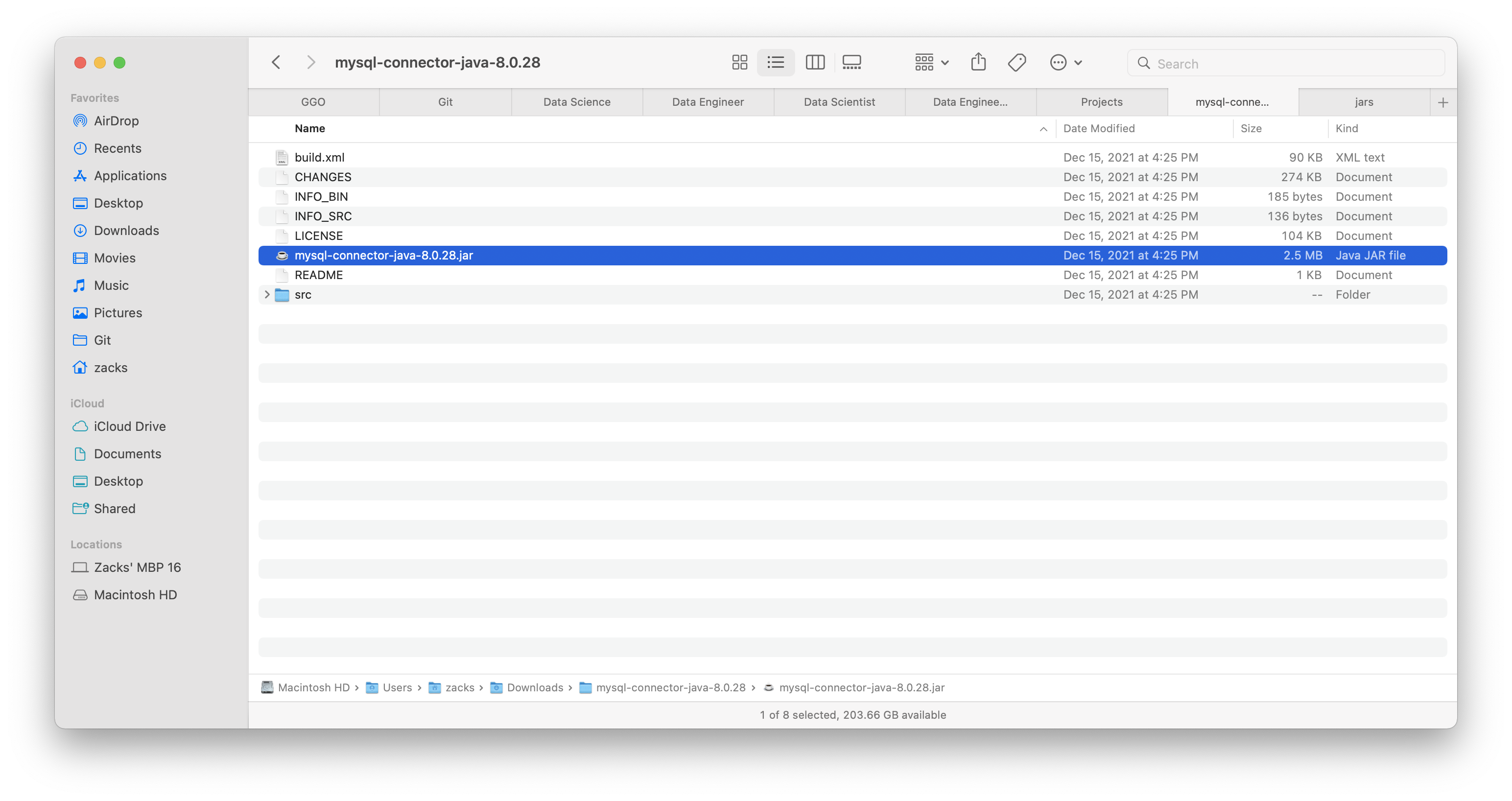Go back with the left arrow
The image size is (1512, 801).
276,62
